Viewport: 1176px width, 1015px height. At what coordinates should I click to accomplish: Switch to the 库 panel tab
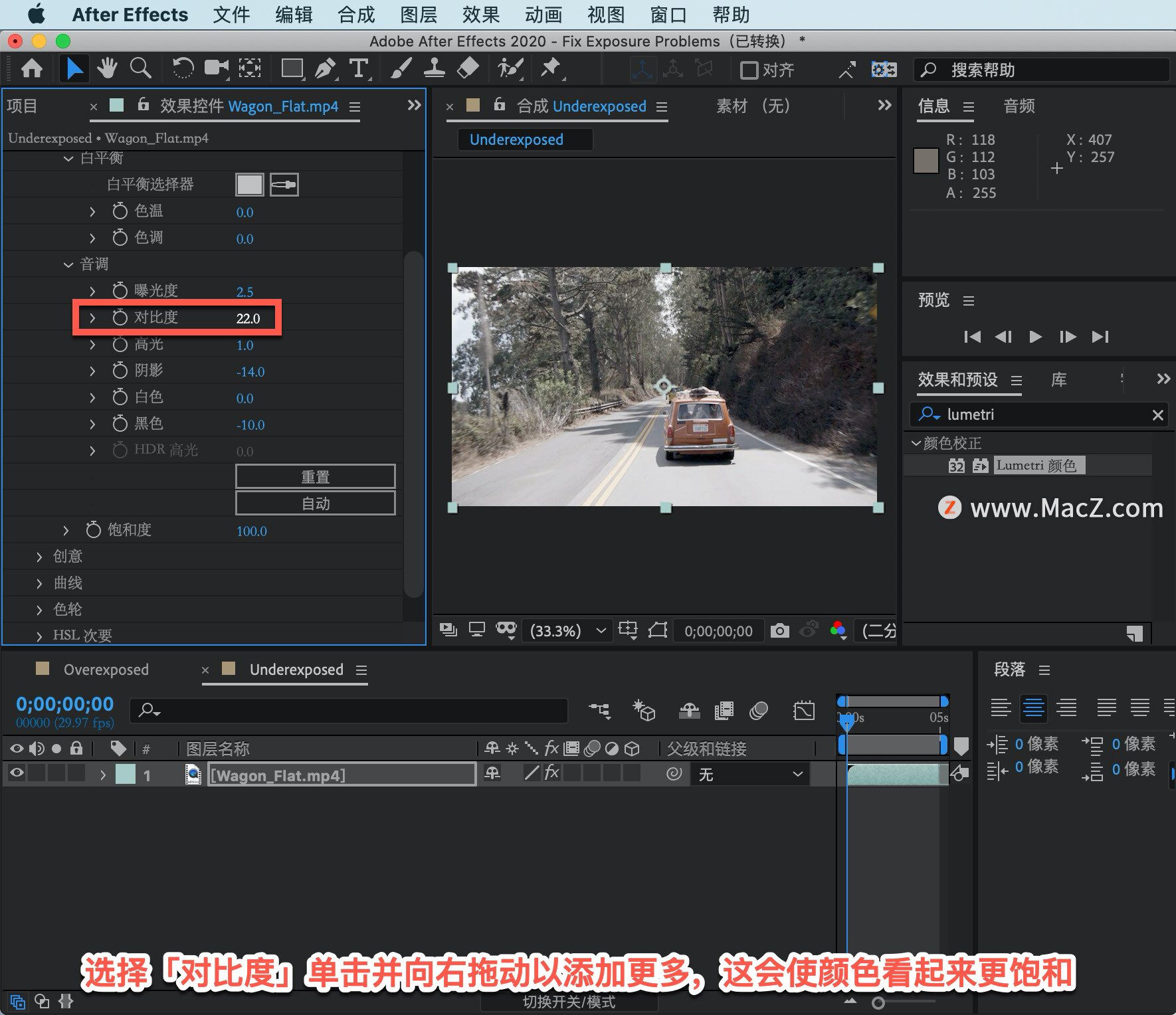[x=1058, y=380]
